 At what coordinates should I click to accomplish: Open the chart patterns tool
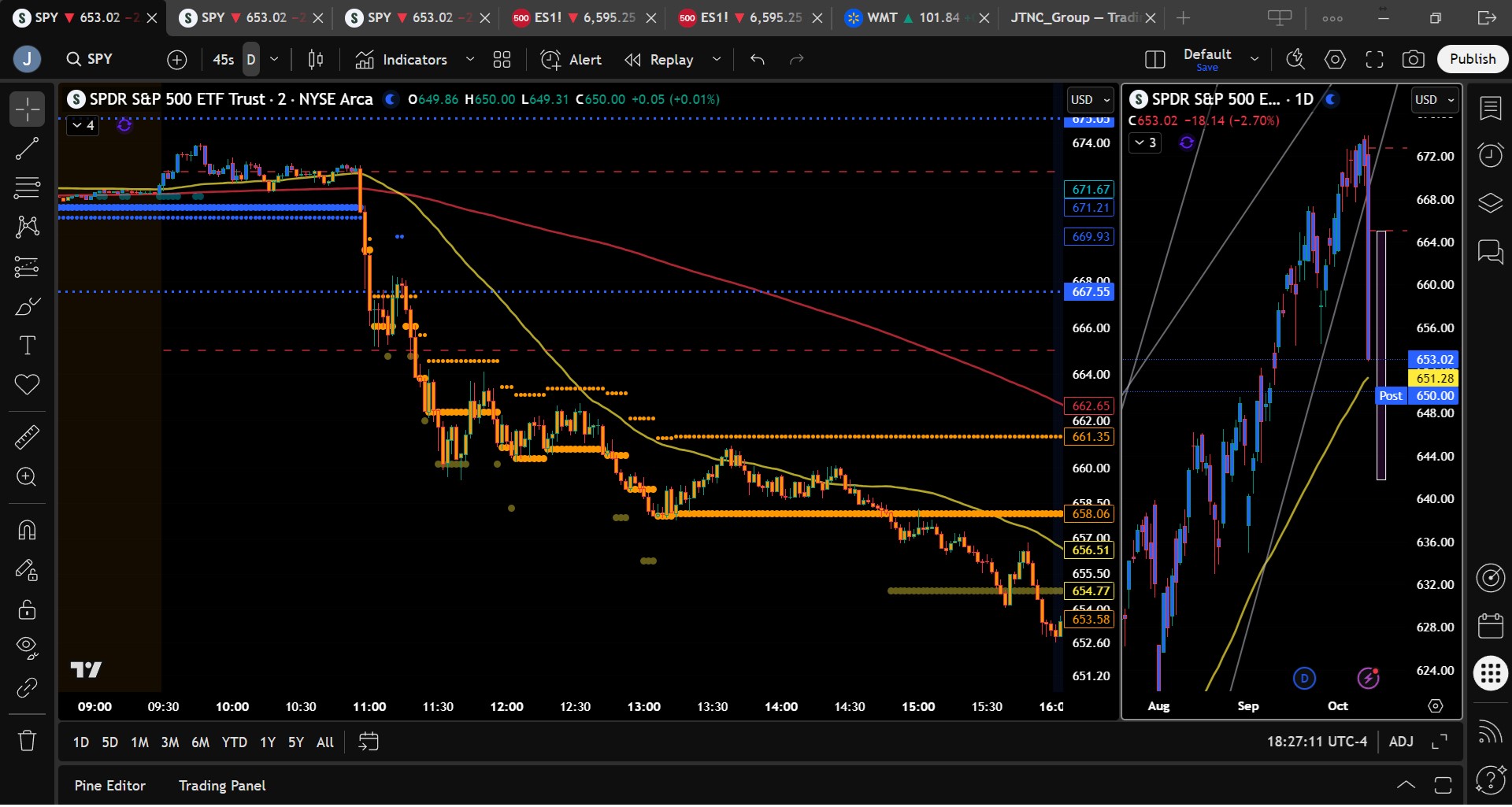pyautogui.click(x=27, y=228)
